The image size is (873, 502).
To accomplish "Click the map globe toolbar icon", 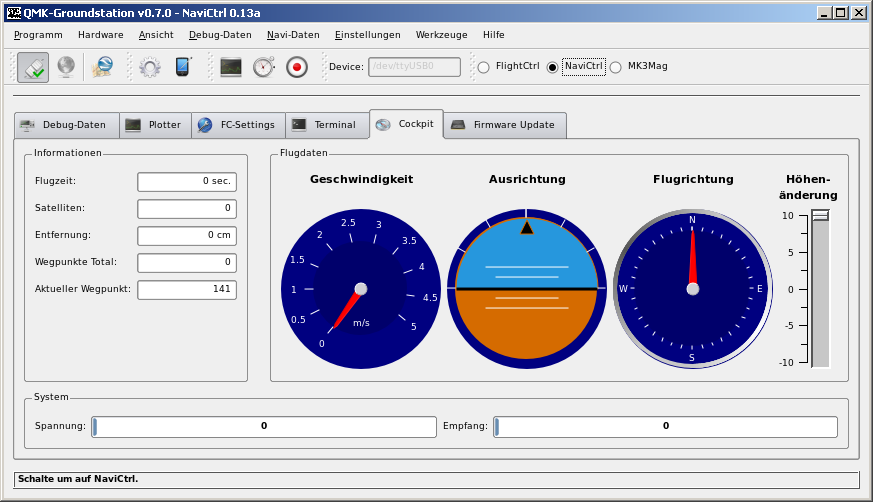I will tap(102, 67).
